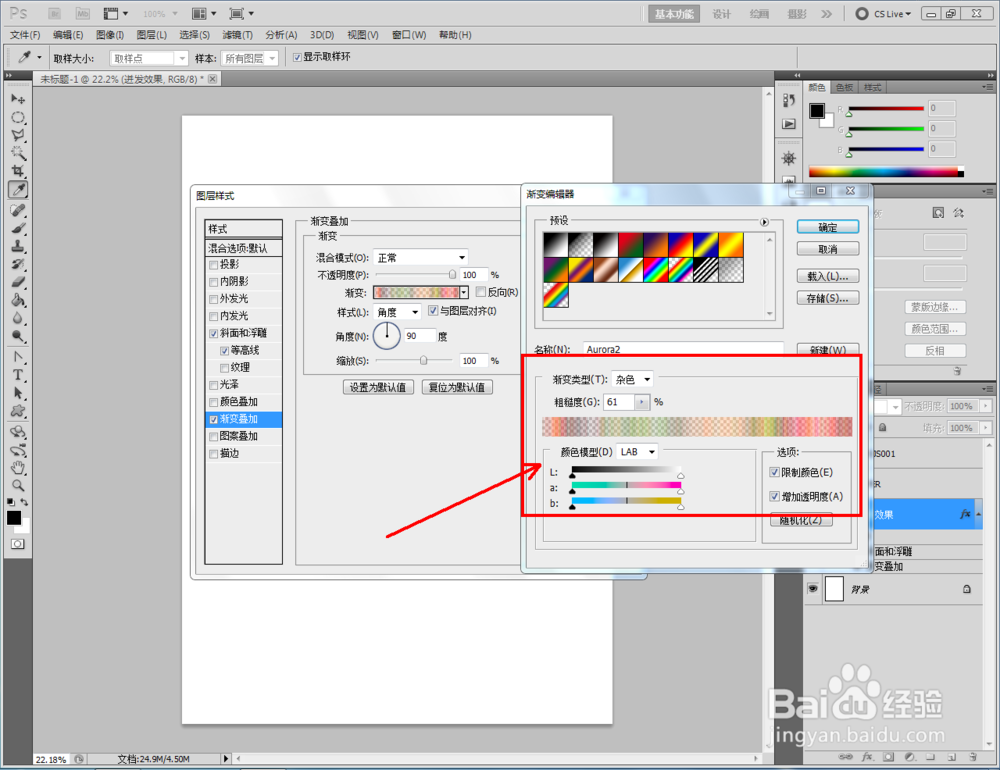Select the Move tool

click(18, 100)
